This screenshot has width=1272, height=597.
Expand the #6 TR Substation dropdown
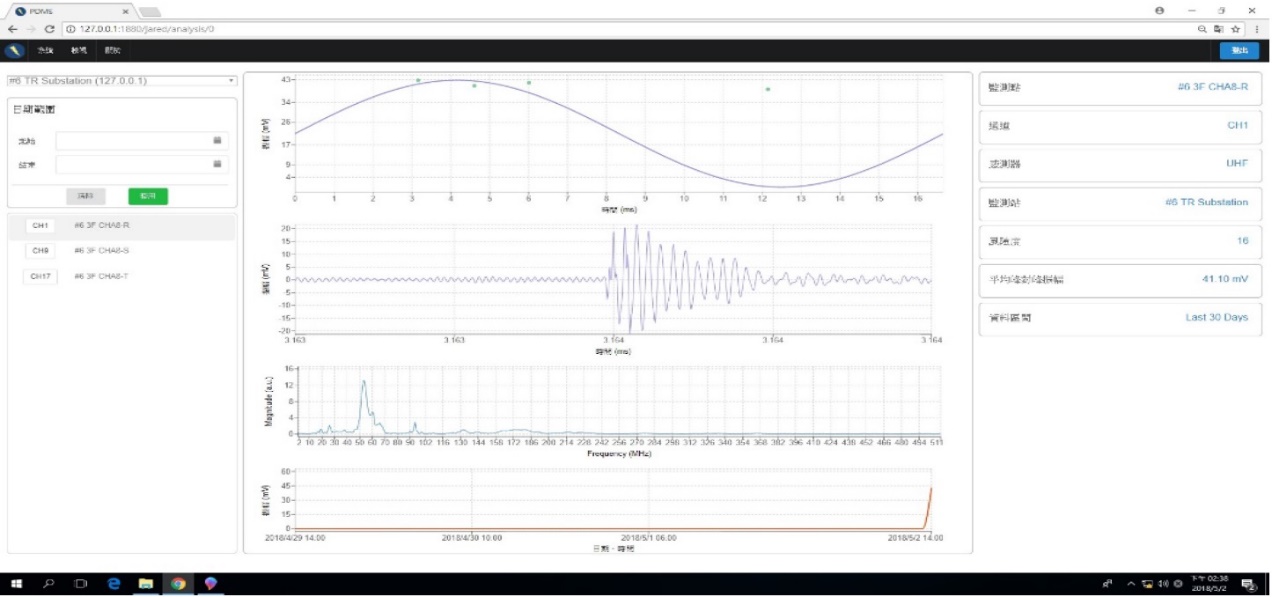point(121,81)
